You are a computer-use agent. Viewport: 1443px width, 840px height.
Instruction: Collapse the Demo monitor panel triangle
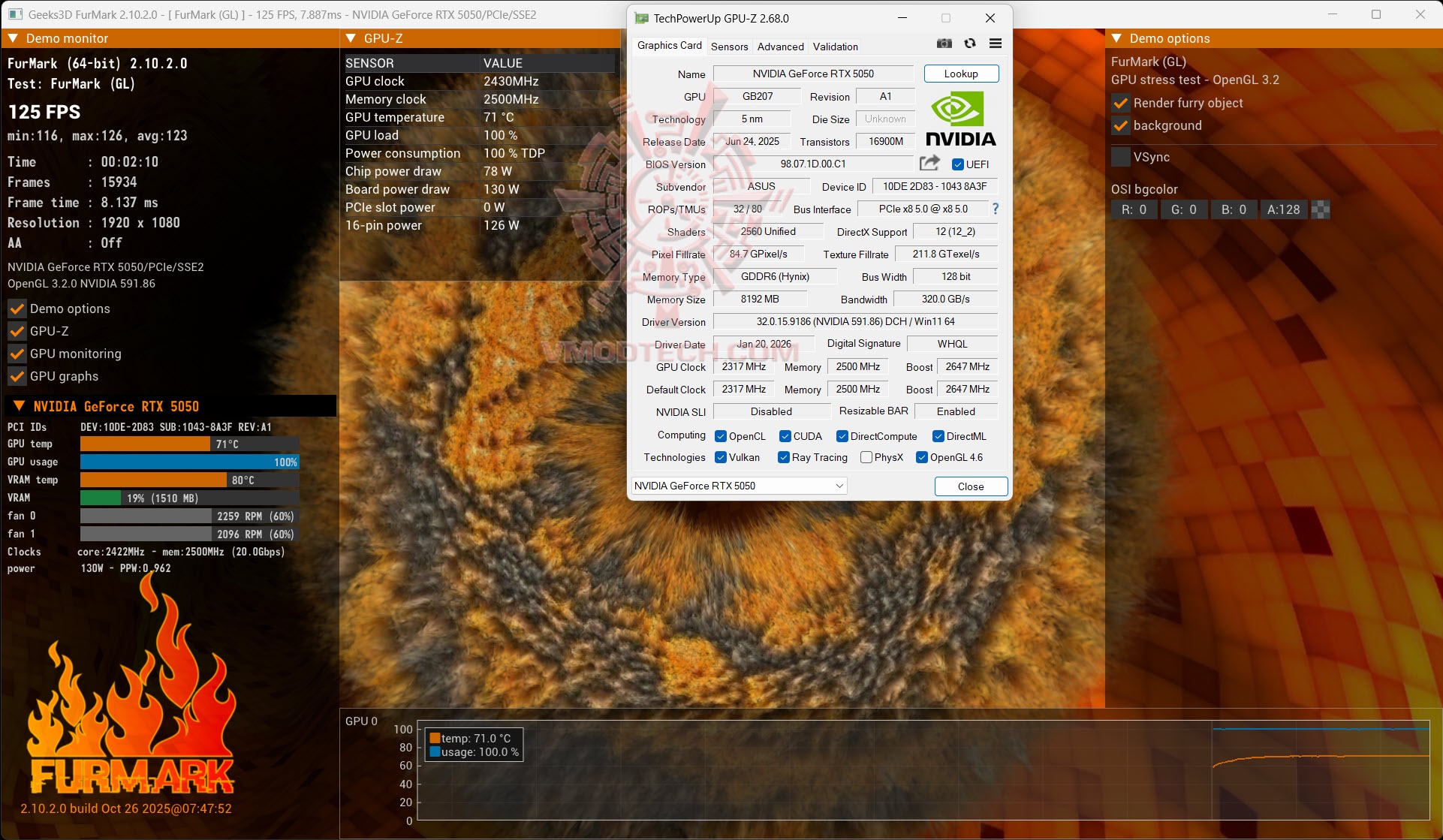click(13, 38)
